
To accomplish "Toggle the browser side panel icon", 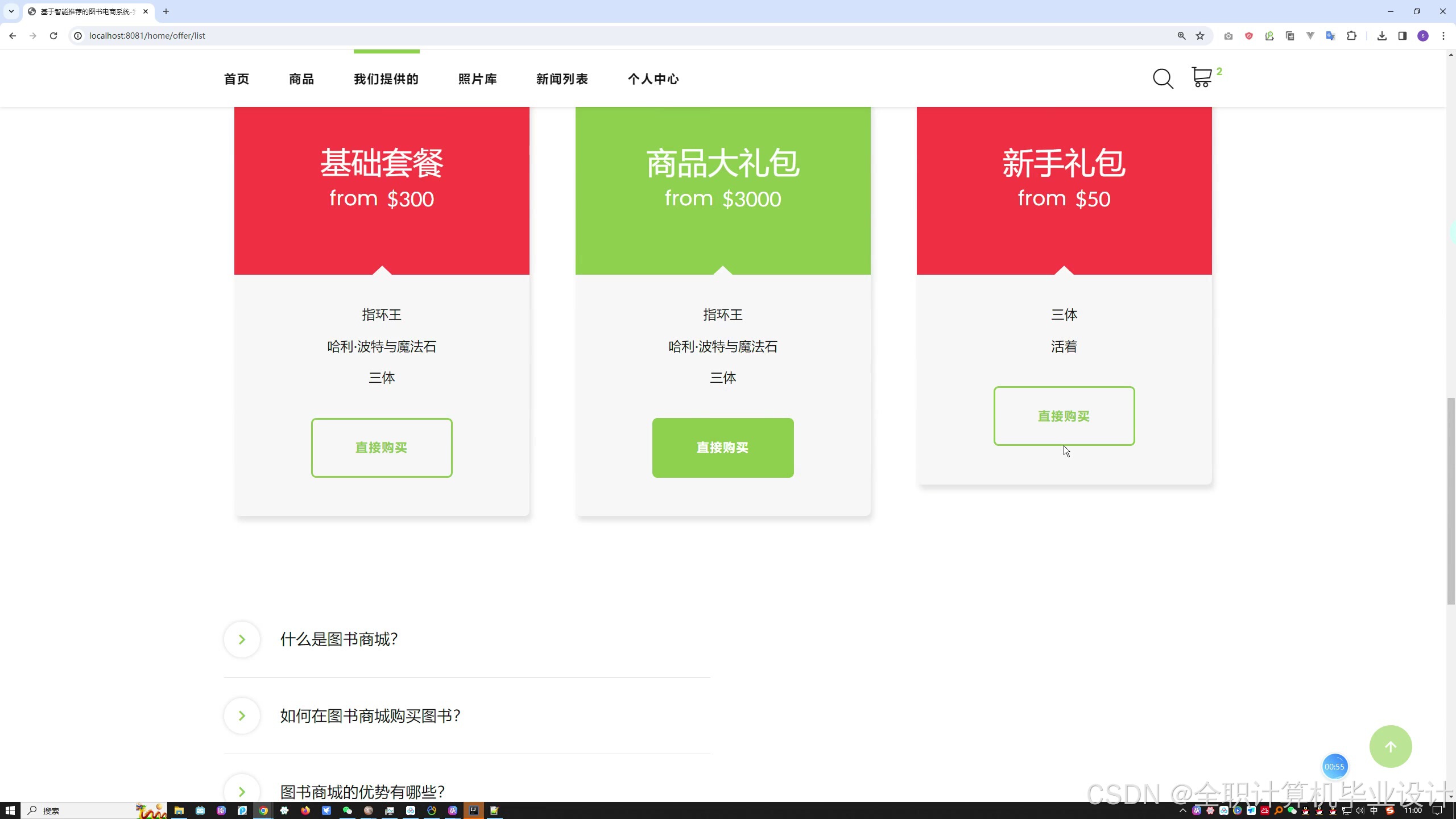I will click(1402, 36).
